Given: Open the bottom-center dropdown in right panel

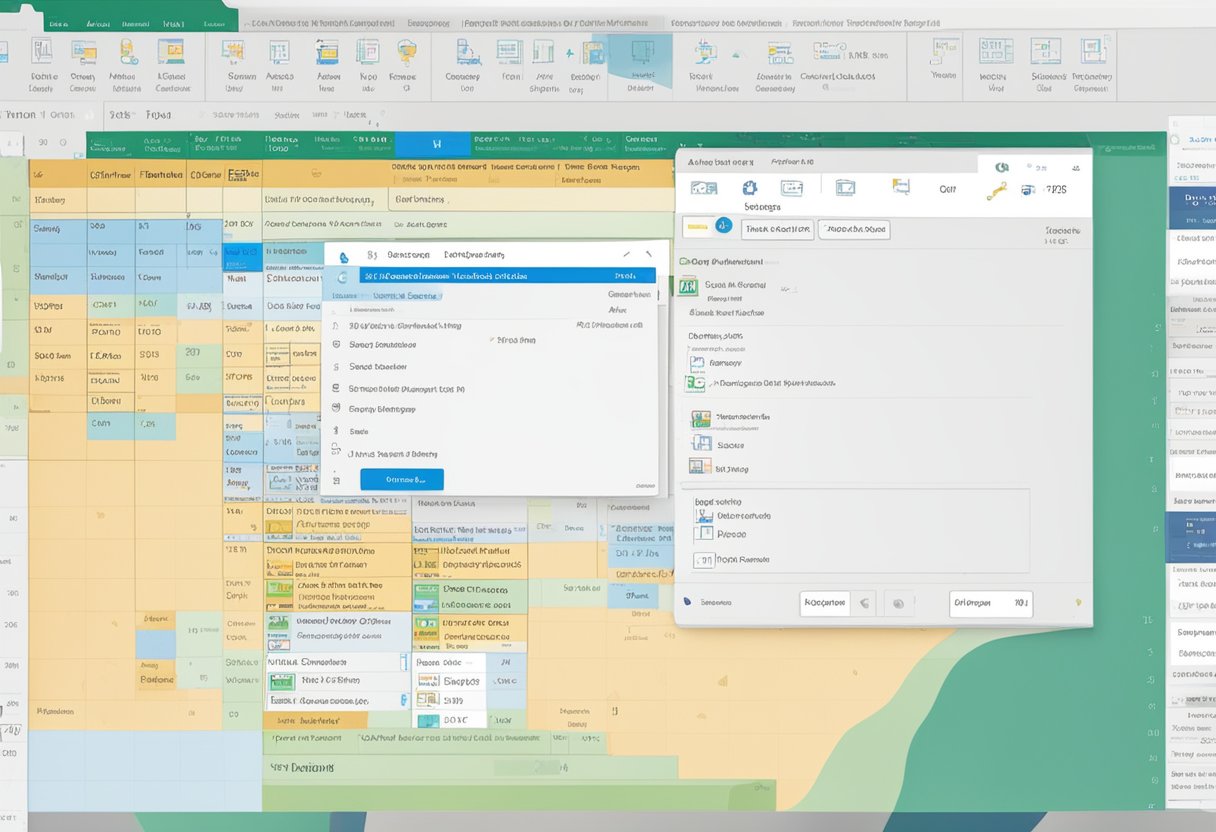Looking at the screenshot, I should click(x=826, y=603).
